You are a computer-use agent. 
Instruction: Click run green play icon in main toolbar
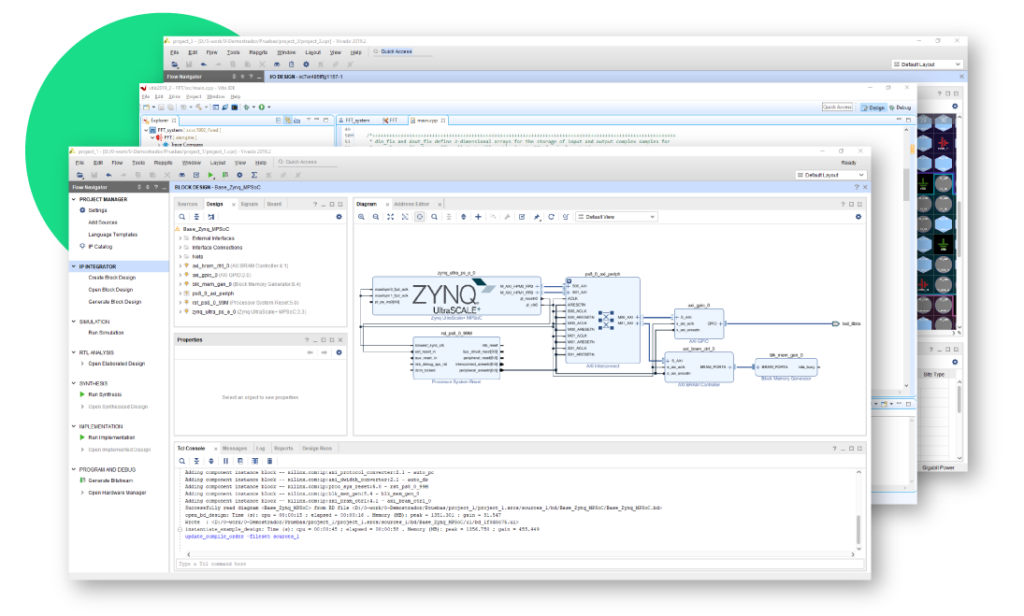(210, 175)
